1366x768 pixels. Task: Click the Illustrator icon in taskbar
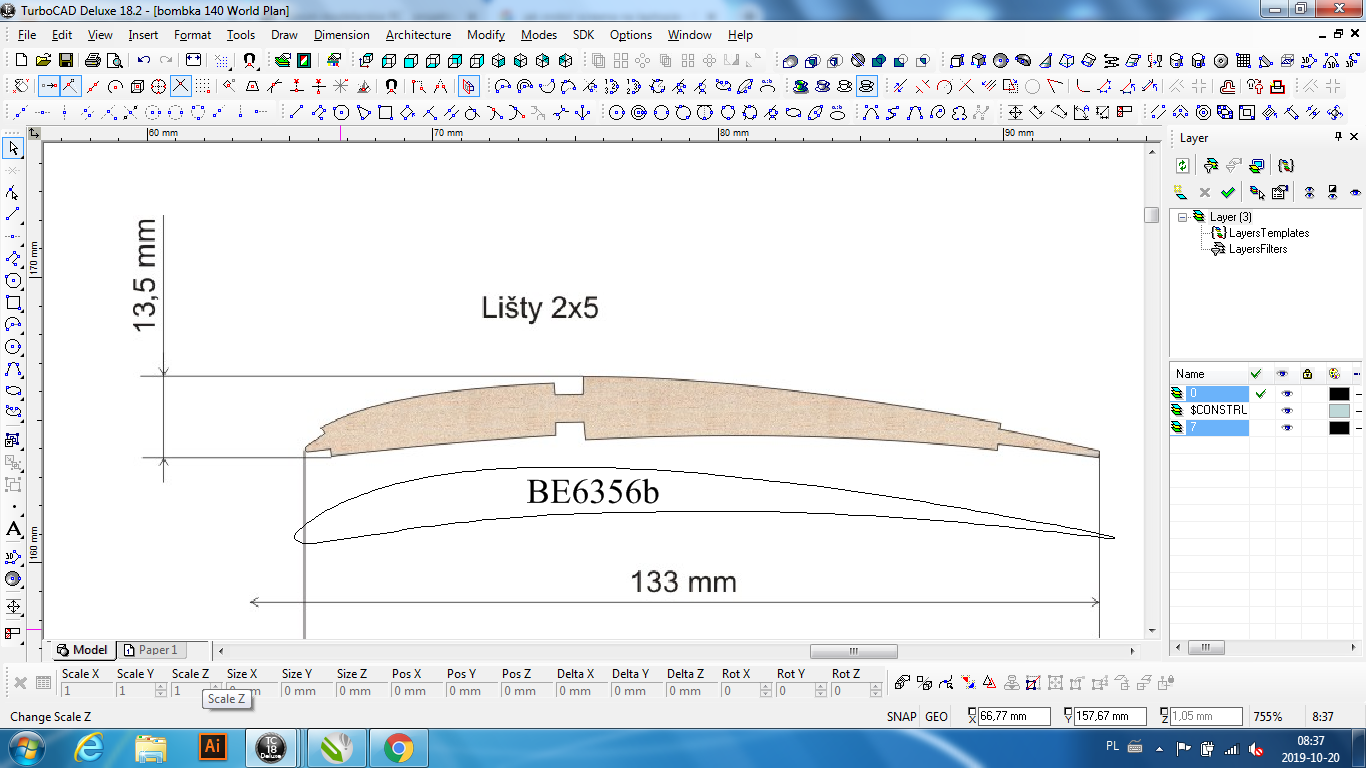212,746
